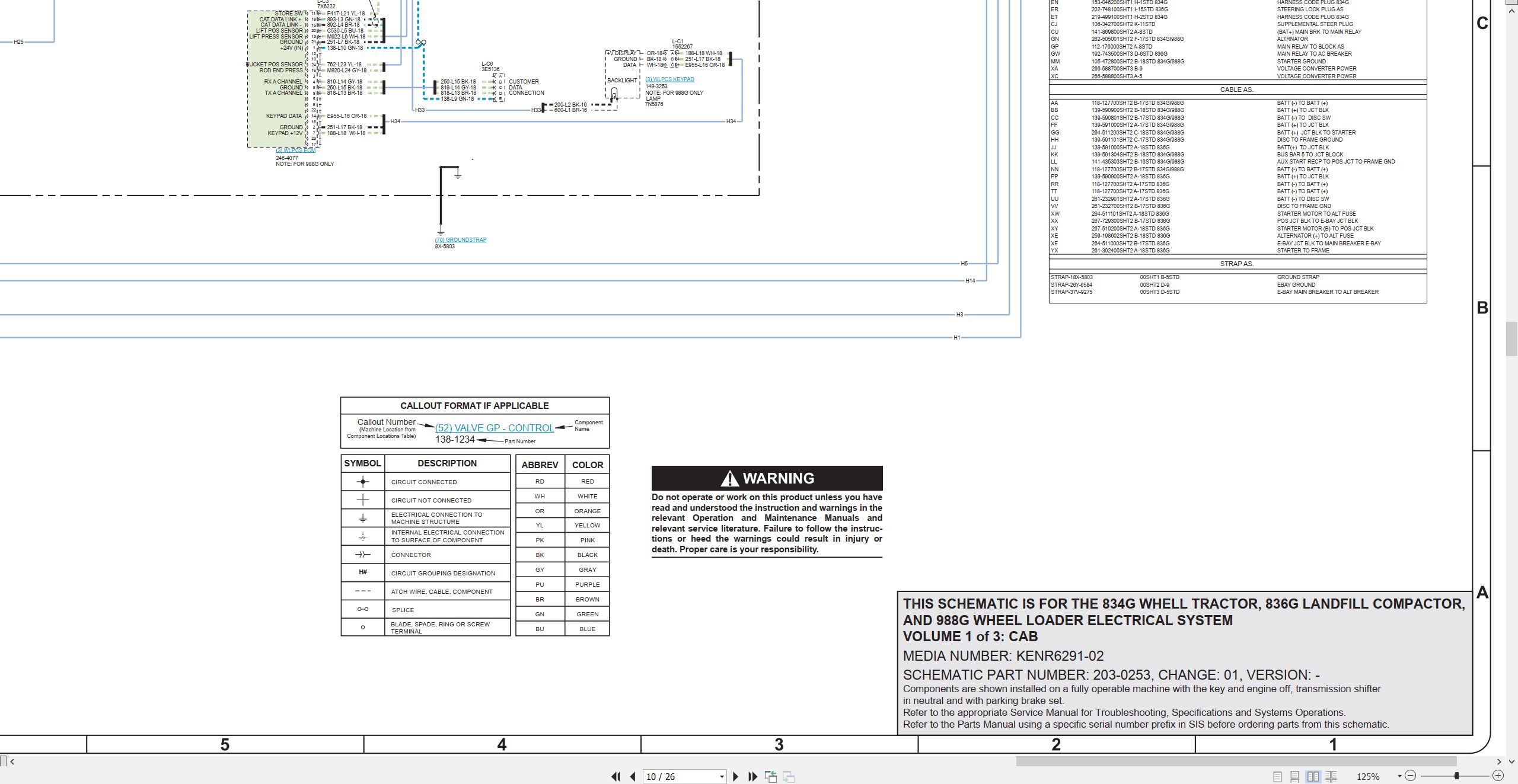Click the next view navigation icon

(x=789, y=776)
